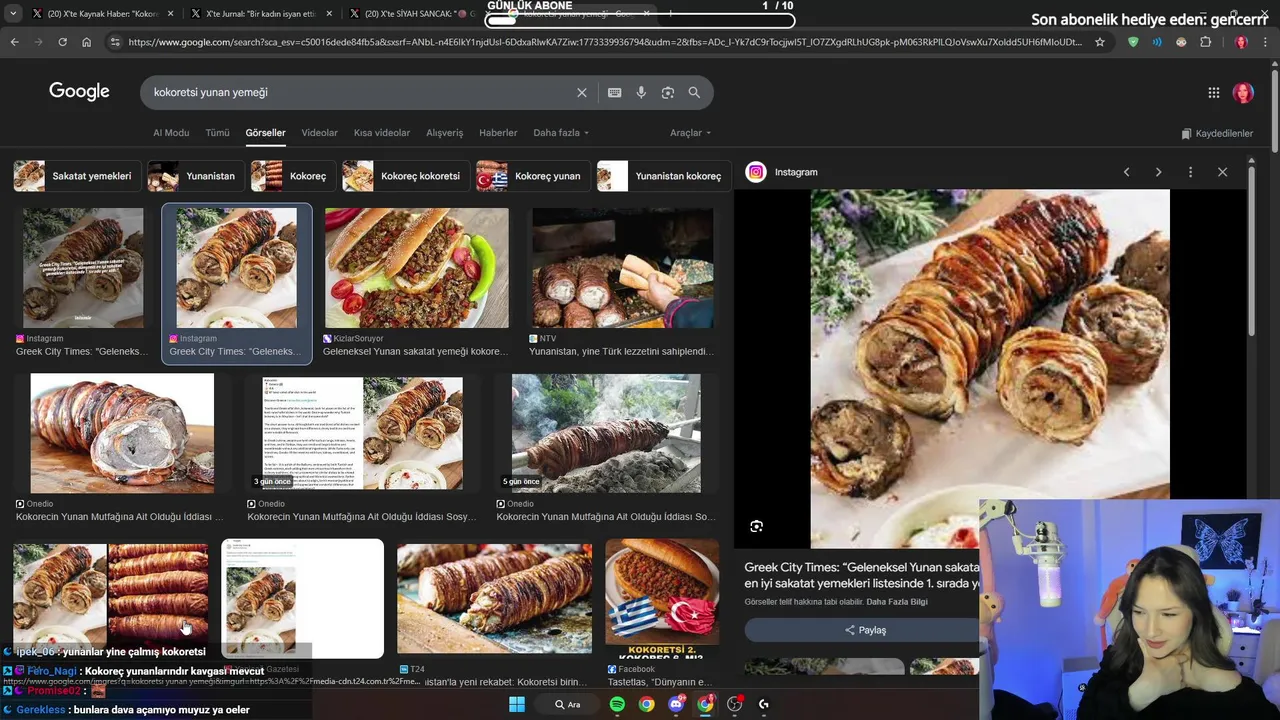Switch to the Alışveriş tab
The width and height of the screenshot is (1280, 720).
coord(445,133)
